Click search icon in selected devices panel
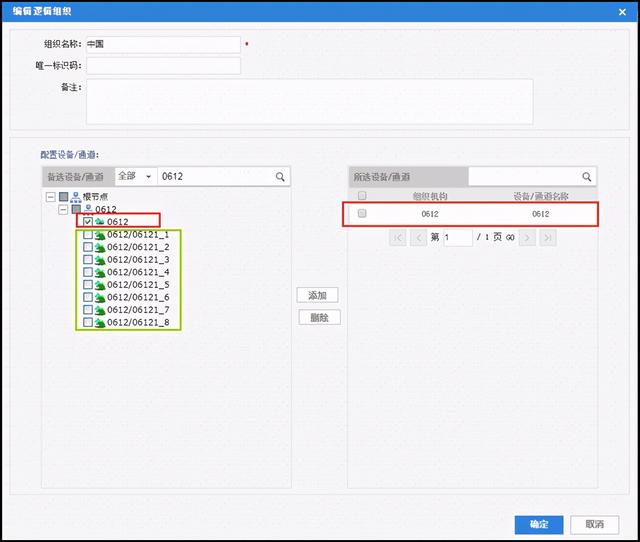Screen dimensions: 640x542 [x=587, y=177]
